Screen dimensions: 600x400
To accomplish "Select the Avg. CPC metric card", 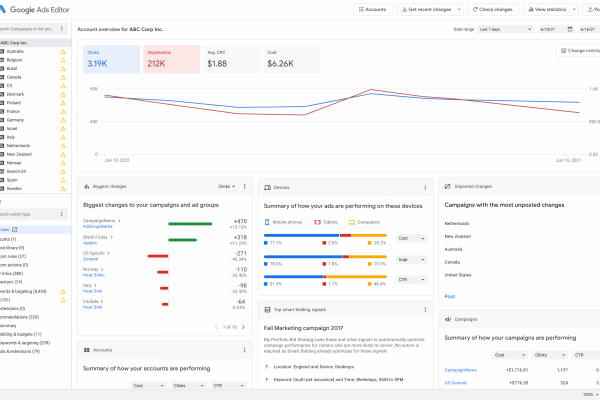I will pyautogui.click(x=232, y=59).
